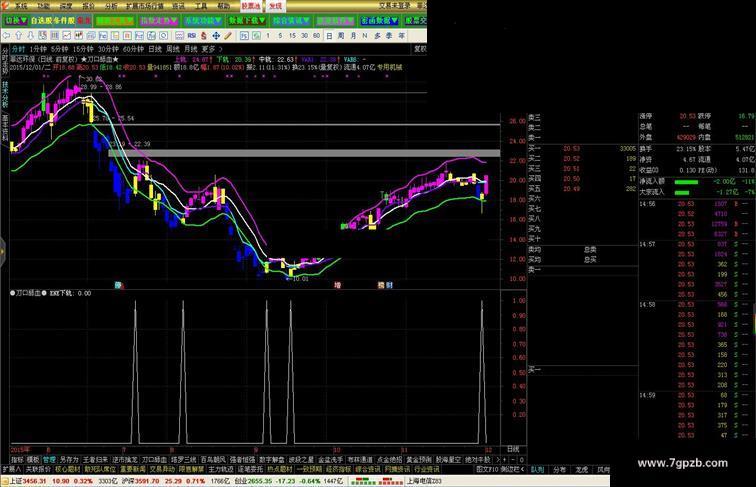Image resolution: width=756 pixels, height=487 pixels.
Task: Open the candlestick chart toolbar icon
Action: [79, 36]
